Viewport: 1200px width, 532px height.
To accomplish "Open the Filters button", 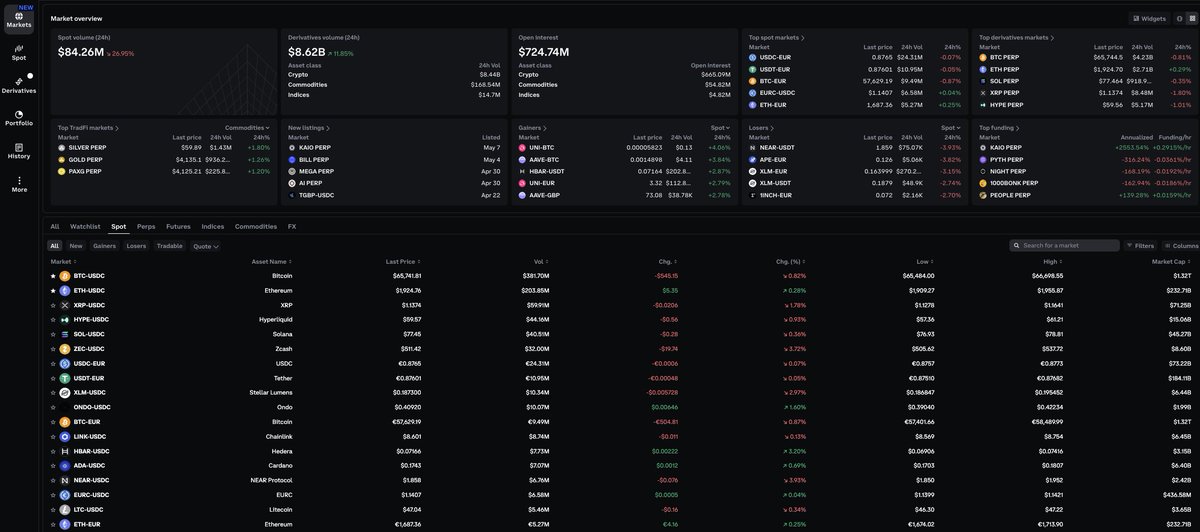I will (x=1141, y=245).
